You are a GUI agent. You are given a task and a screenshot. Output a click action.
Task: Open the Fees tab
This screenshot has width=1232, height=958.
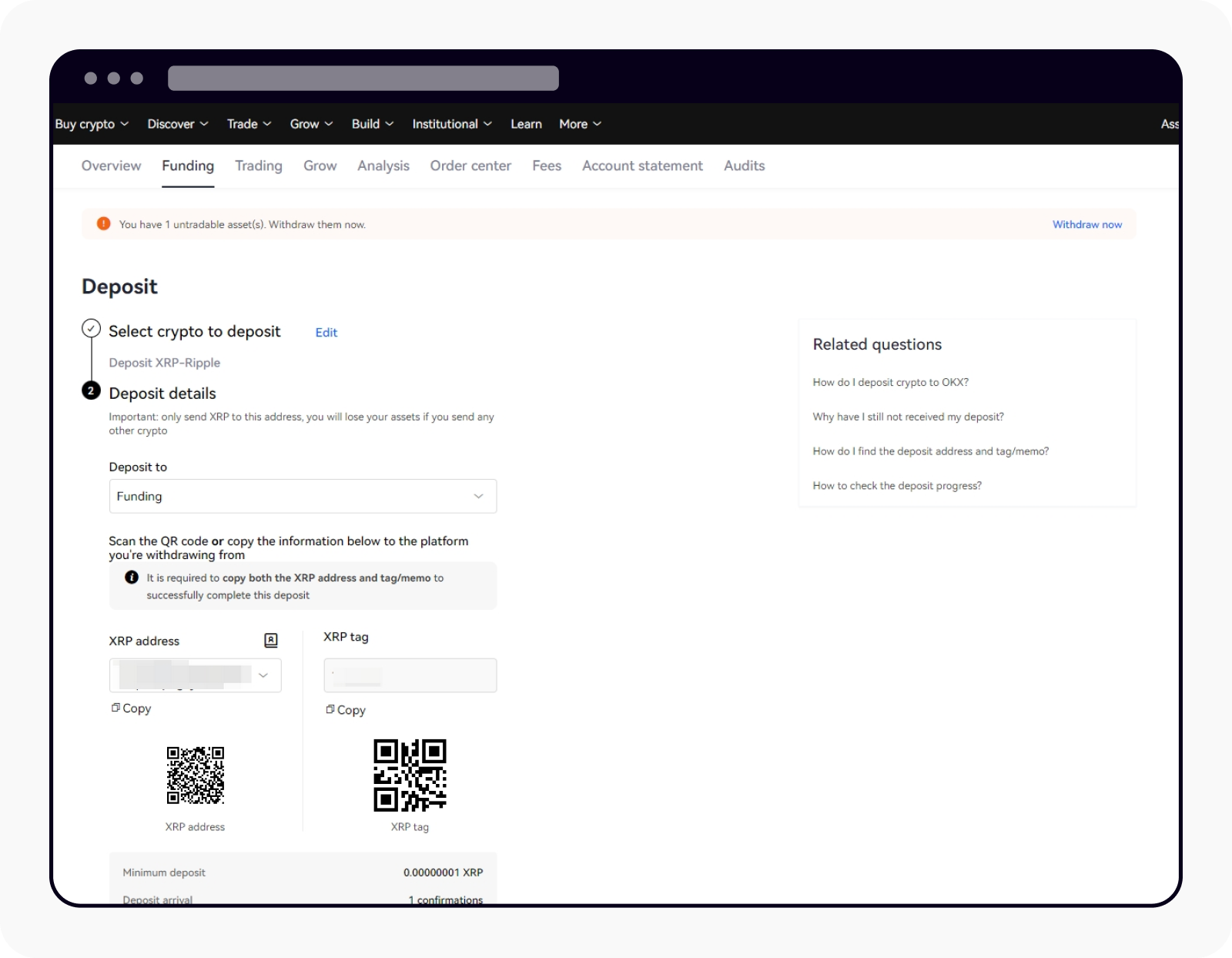547,166
